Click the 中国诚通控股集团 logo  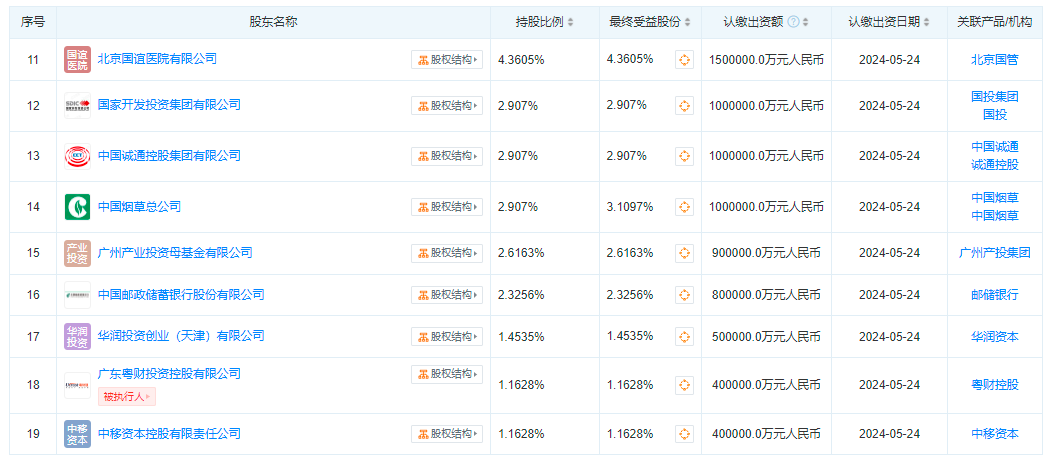[x=77, y=156]
